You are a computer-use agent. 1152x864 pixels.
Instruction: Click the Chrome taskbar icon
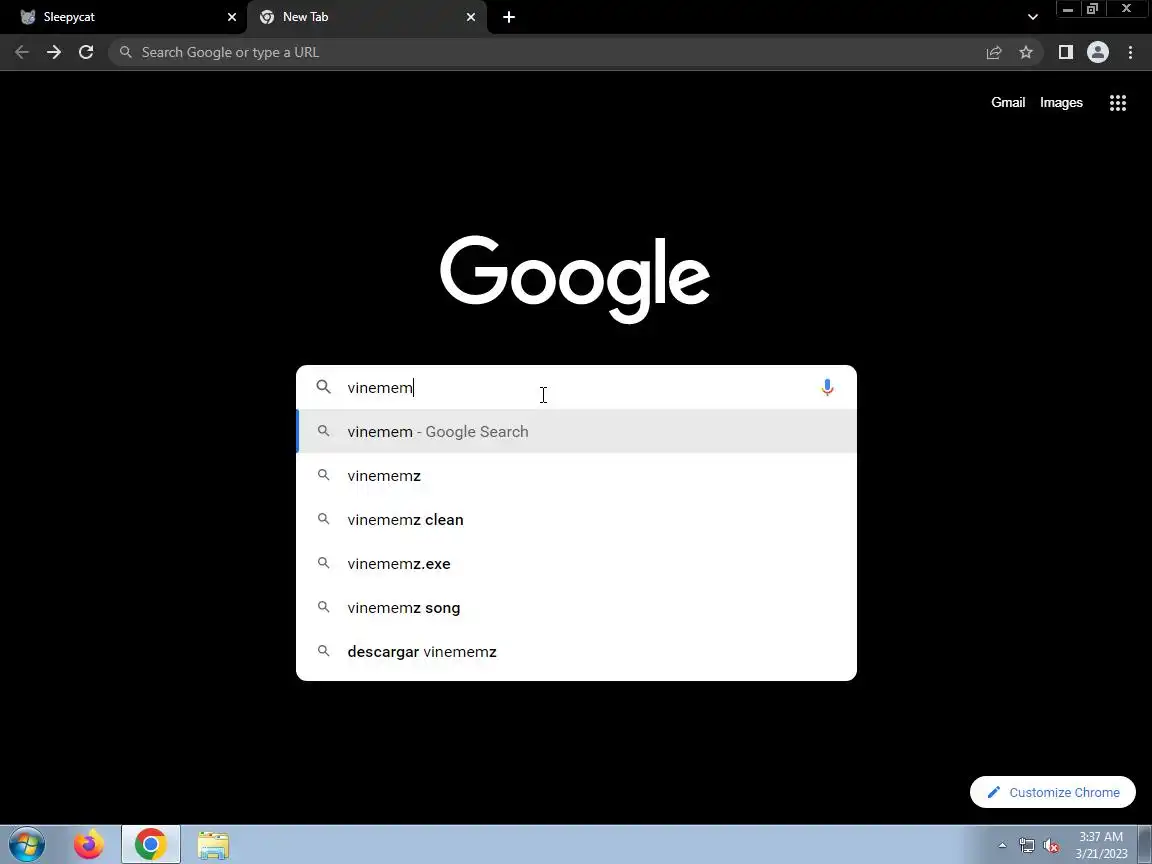pyautogui.click(x=151, y=845)
